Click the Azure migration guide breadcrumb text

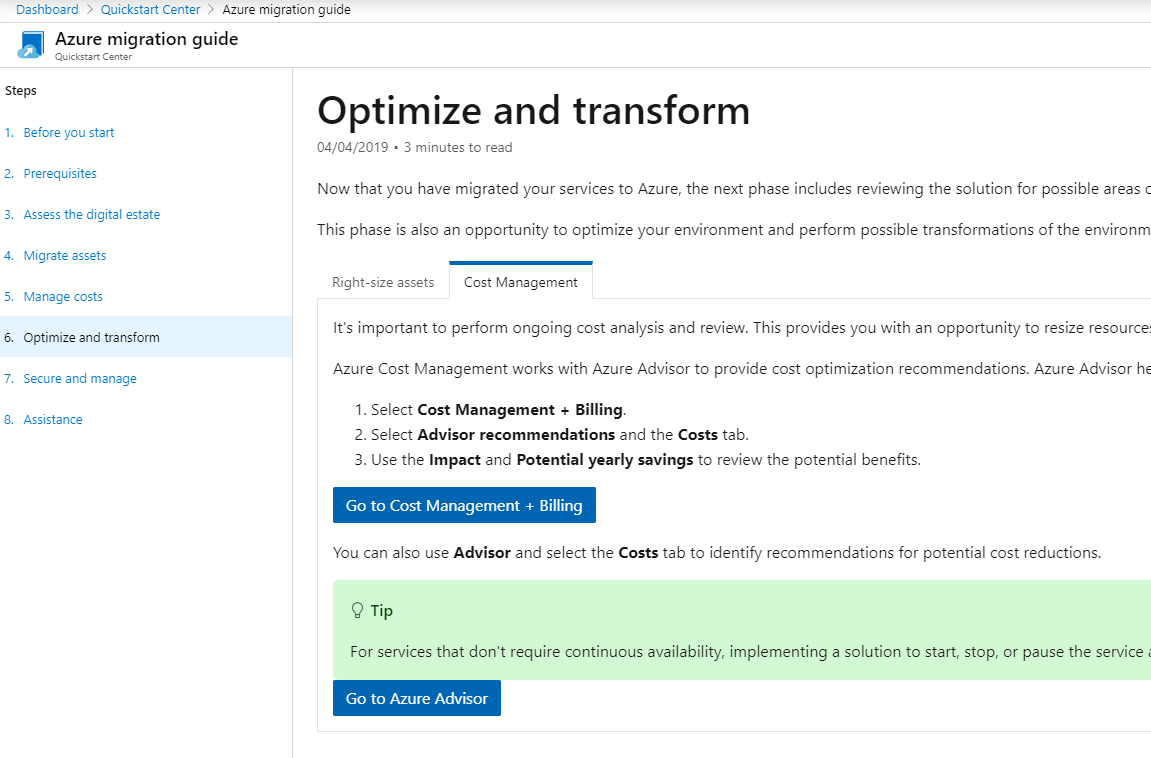pos(286,10)
